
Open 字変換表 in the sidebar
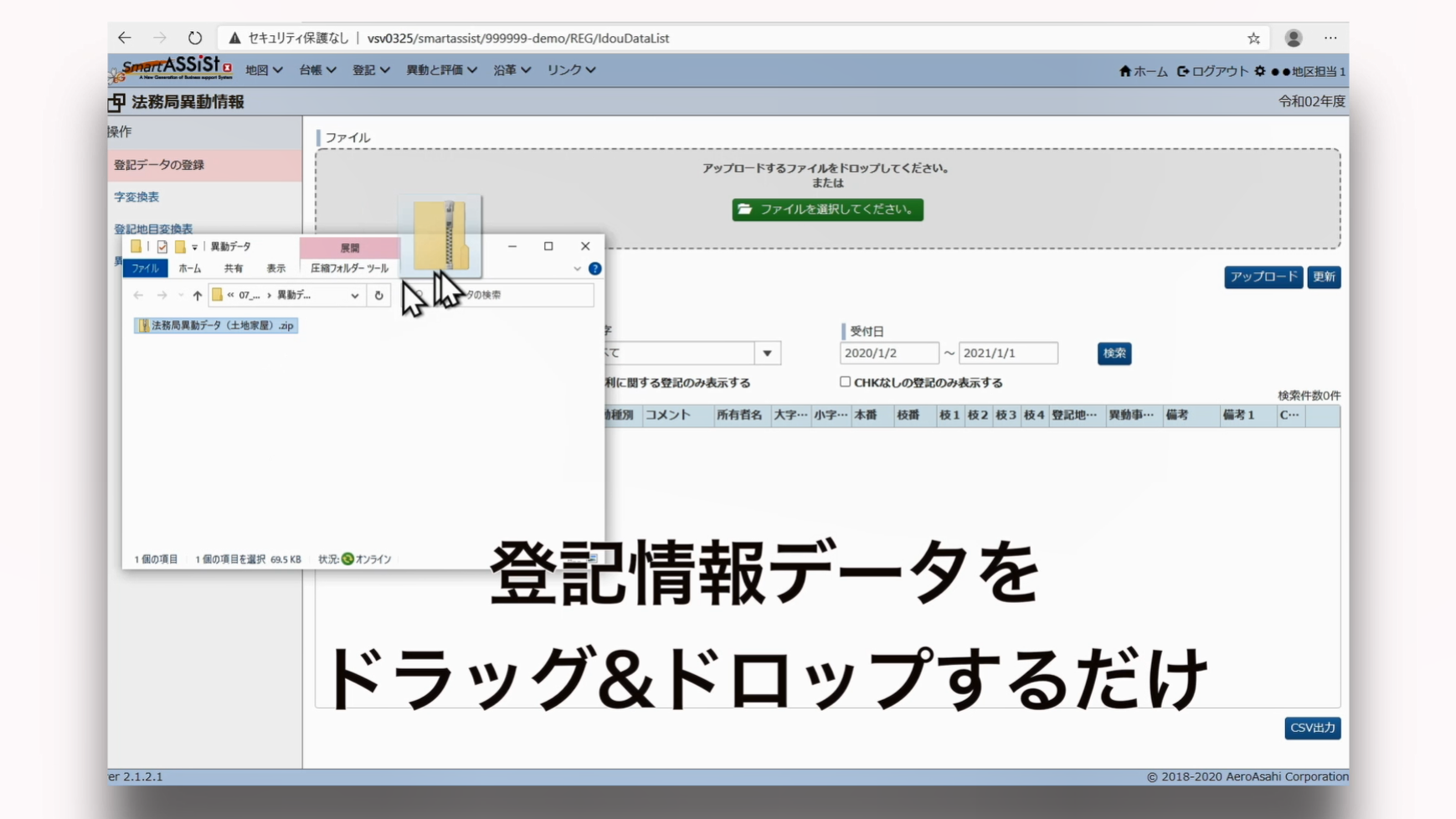136,197
